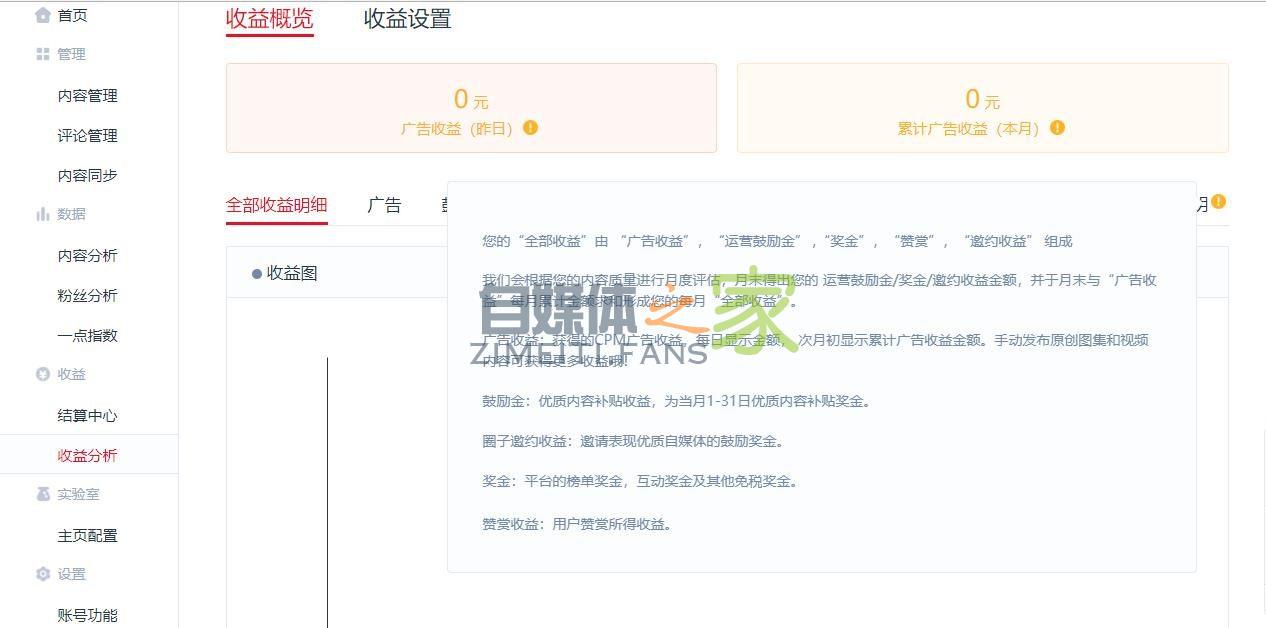Screen dimensions: 1266x628
Task: Click info icon next to 广告收益（昨日）
Action: [530, 128]
